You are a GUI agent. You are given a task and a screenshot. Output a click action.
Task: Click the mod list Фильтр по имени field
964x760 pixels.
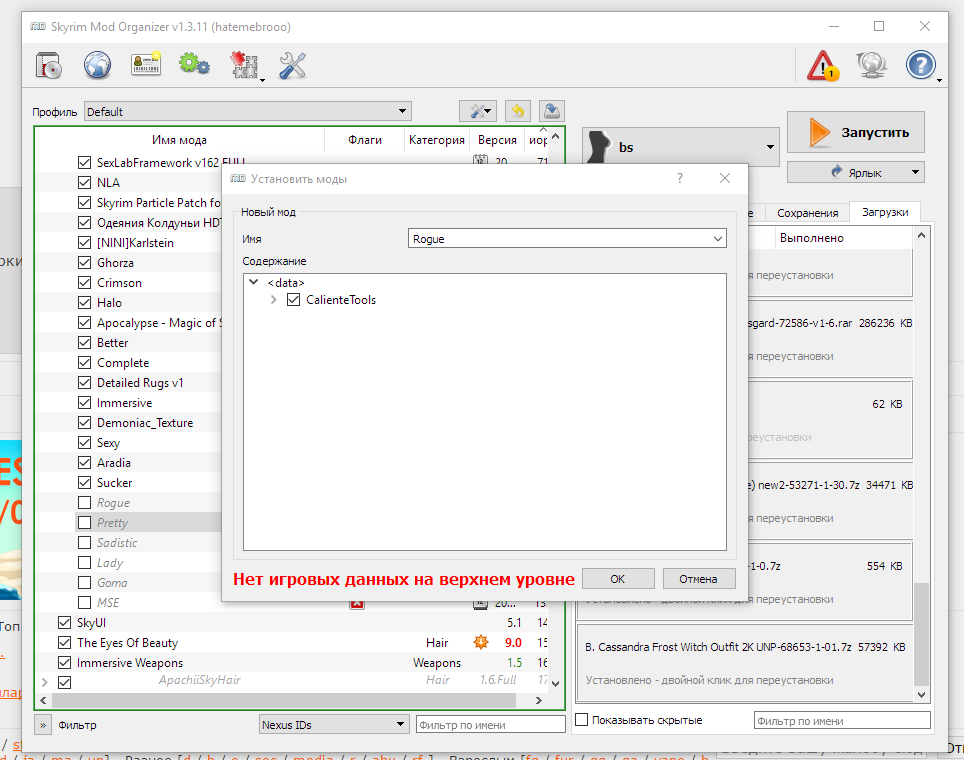coord(491,724)
